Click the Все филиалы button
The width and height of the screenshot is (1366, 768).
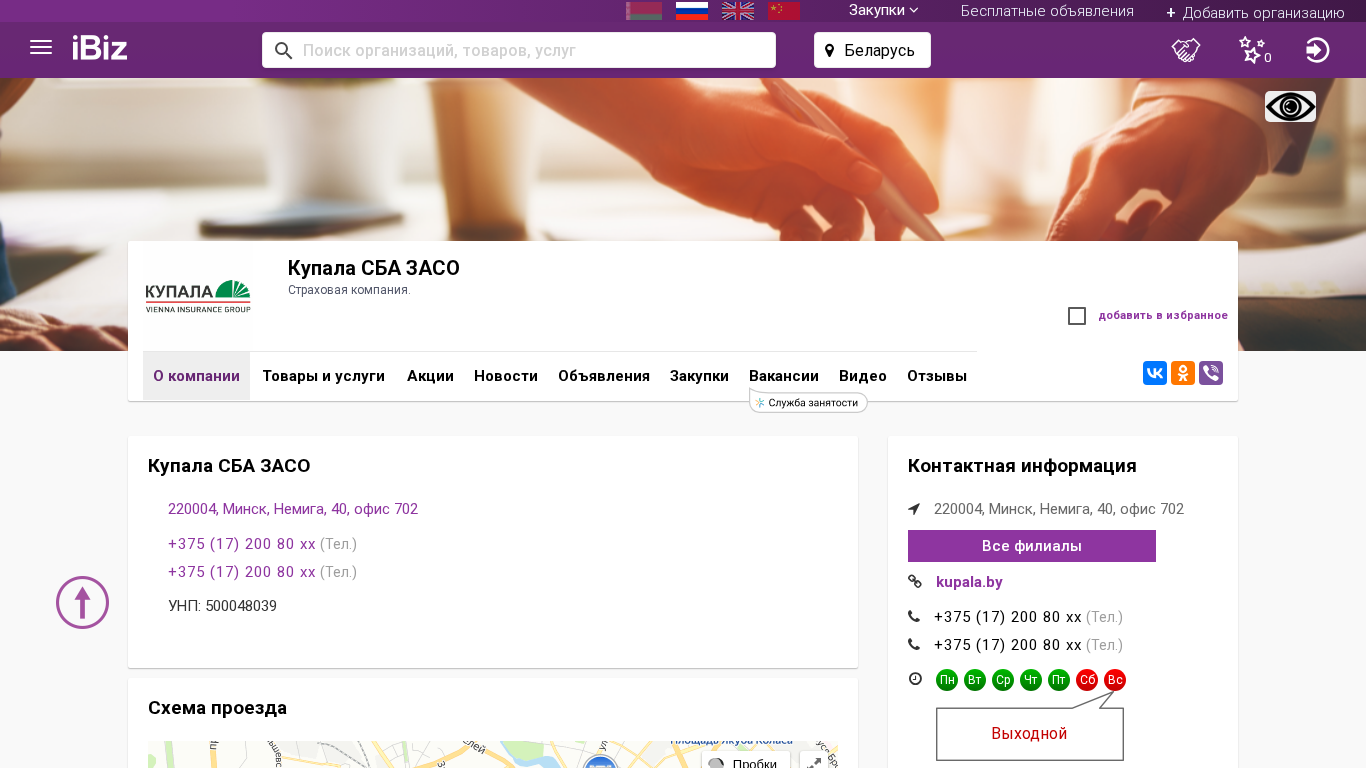1032,546
